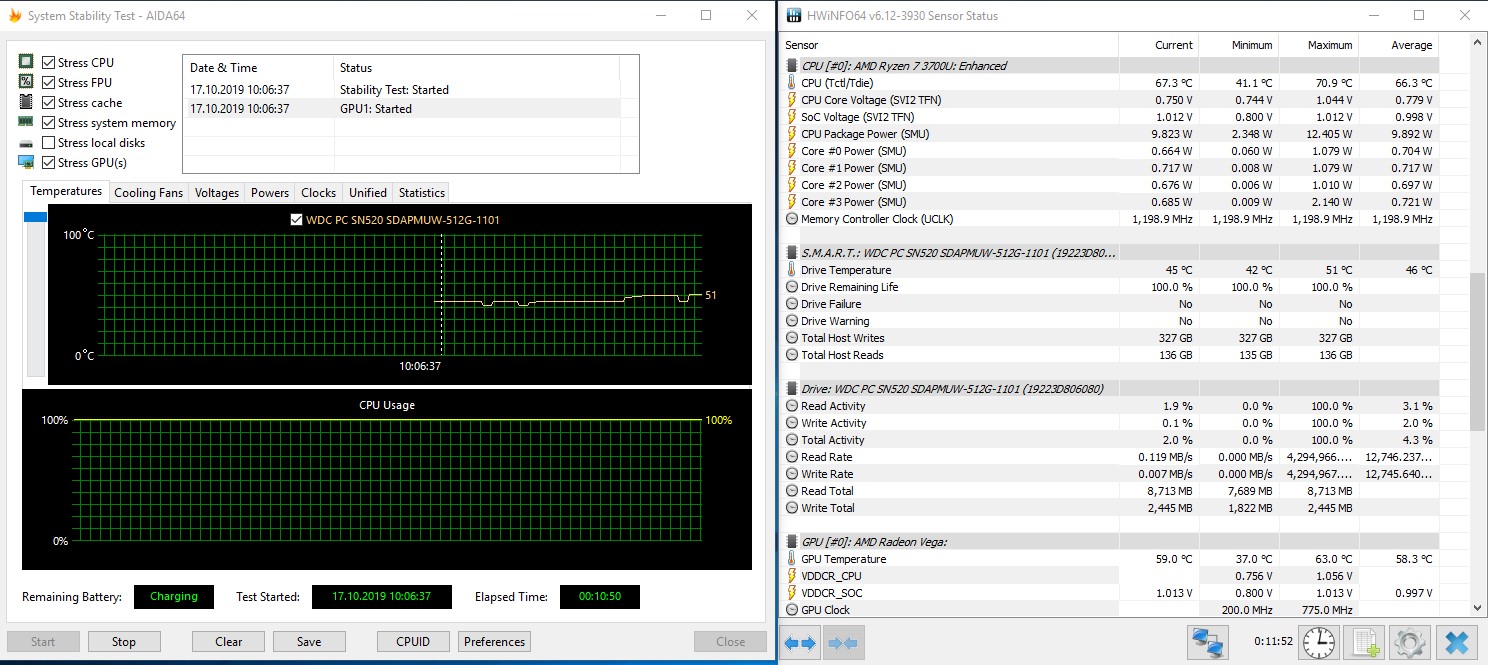Stop the stability test
Screen dimensions: 1488x665
point(124,642)
